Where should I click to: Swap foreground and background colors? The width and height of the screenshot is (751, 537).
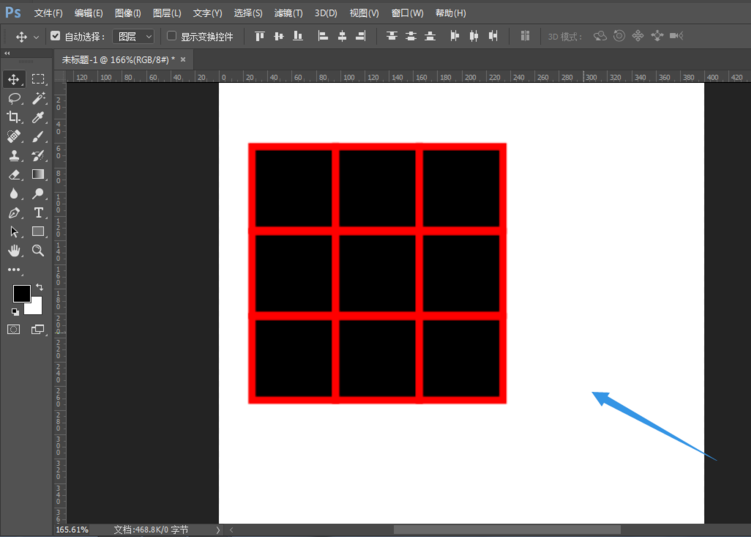pyautogui.click(x=39, y=287)
